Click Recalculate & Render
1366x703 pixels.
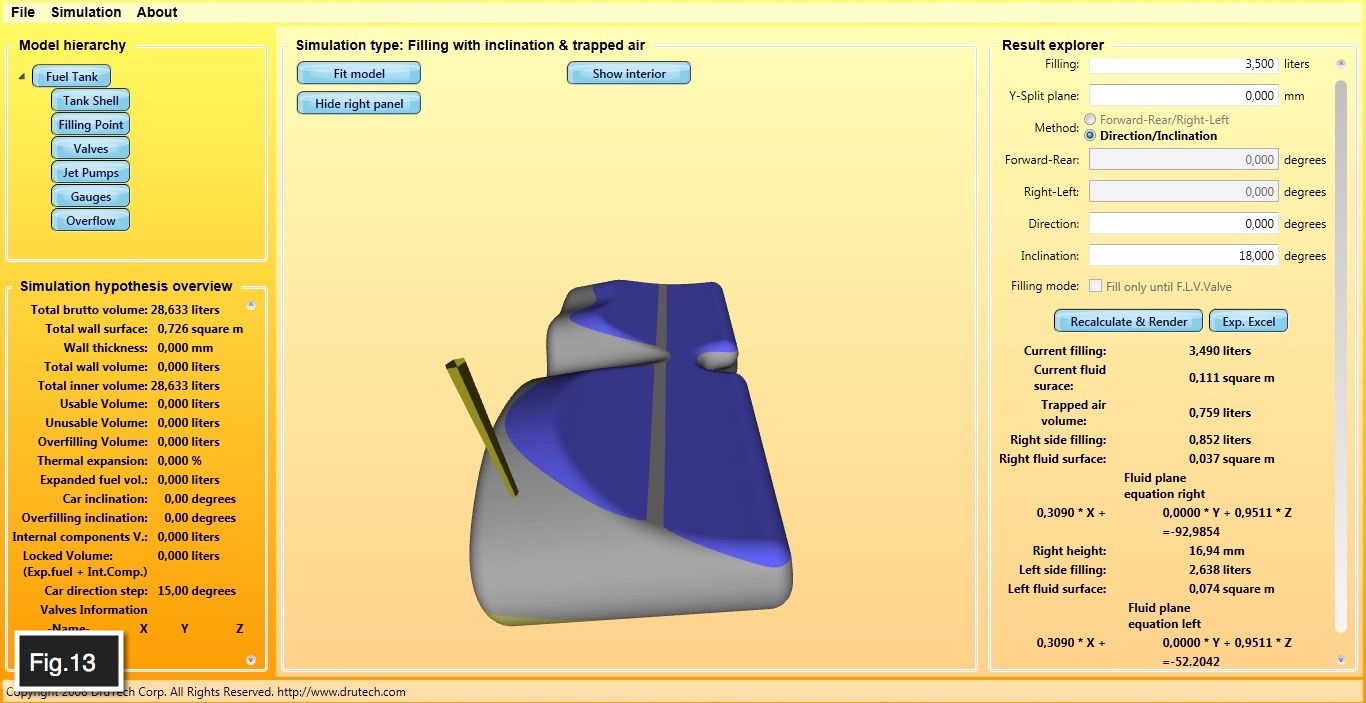[1128, 322]
